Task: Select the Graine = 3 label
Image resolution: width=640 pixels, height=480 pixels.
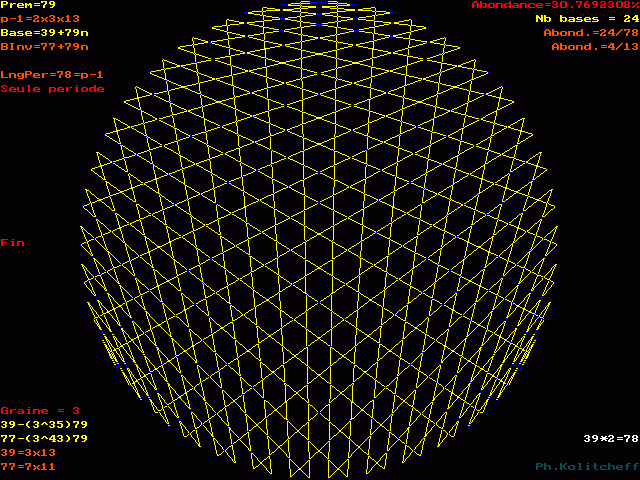Action: pos(40,411)
